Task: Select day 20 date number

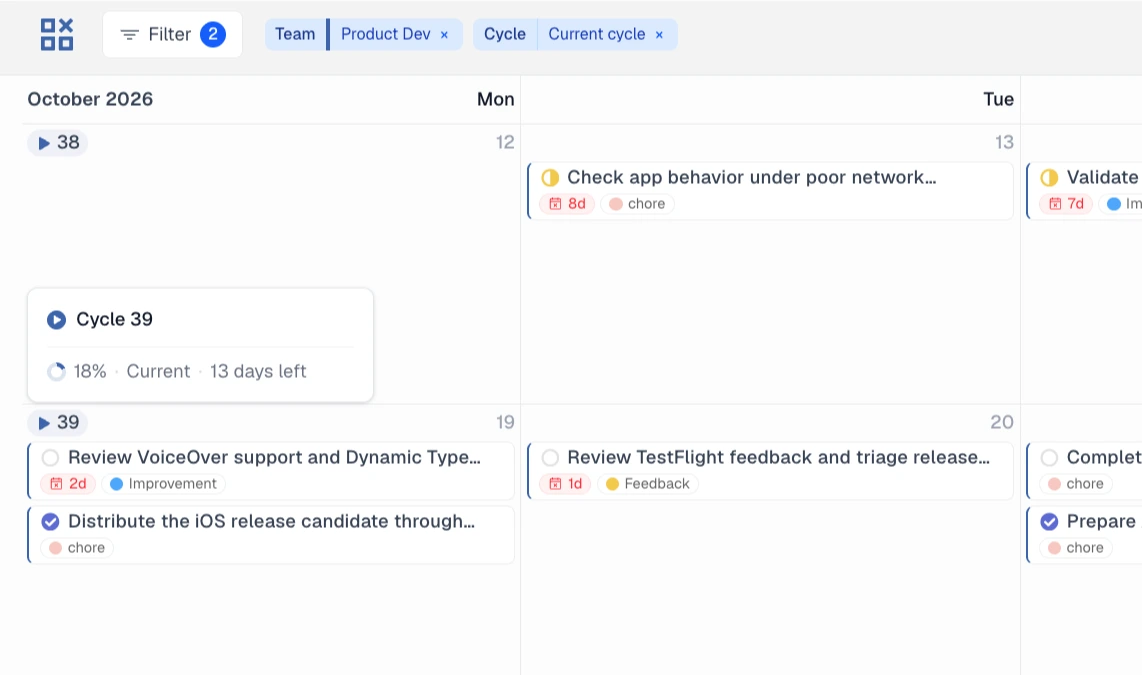Action: point(1002,422)
